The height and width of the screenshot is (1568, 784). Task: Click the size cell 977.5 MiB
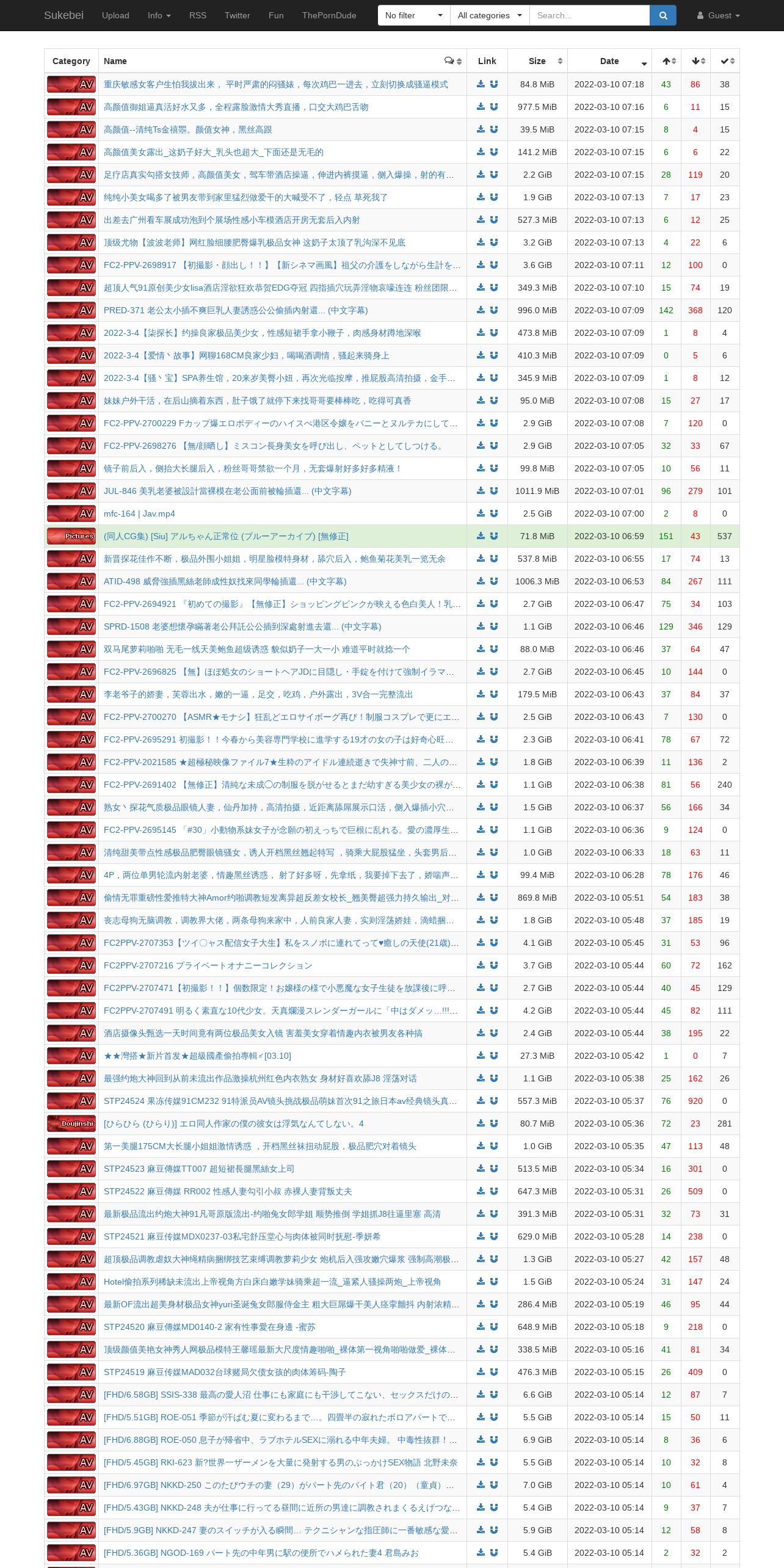[x=537, y=107]
